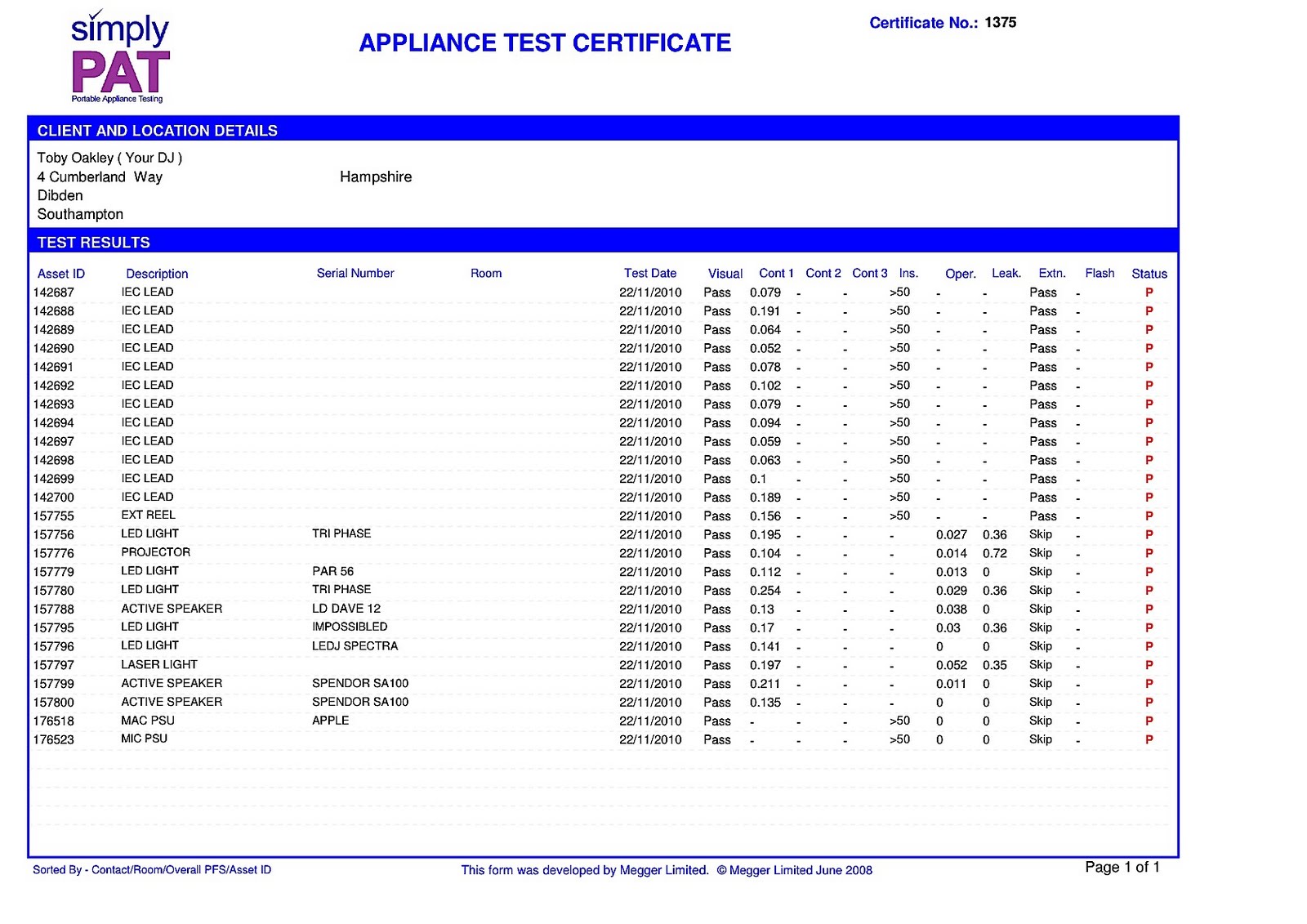Click the Cont 1 column header
This screenshot has height=924, width=1307.
pyautogui.click(x=776, y=273)
